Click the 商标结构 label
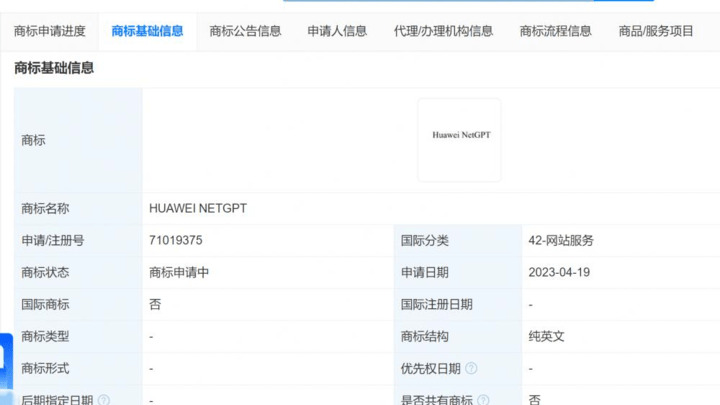Screen dimensions: 720x405 [424, 336]
